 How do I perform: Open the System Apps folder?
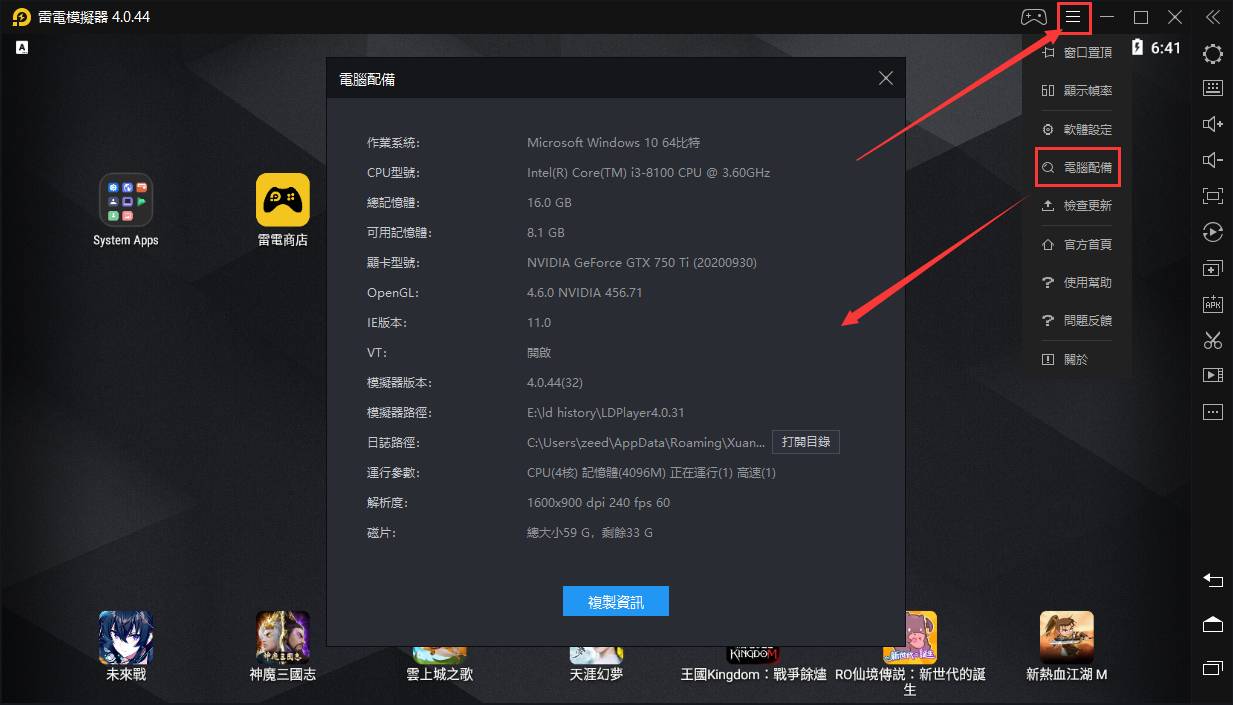pyautogui.click(x=126, y=210)
